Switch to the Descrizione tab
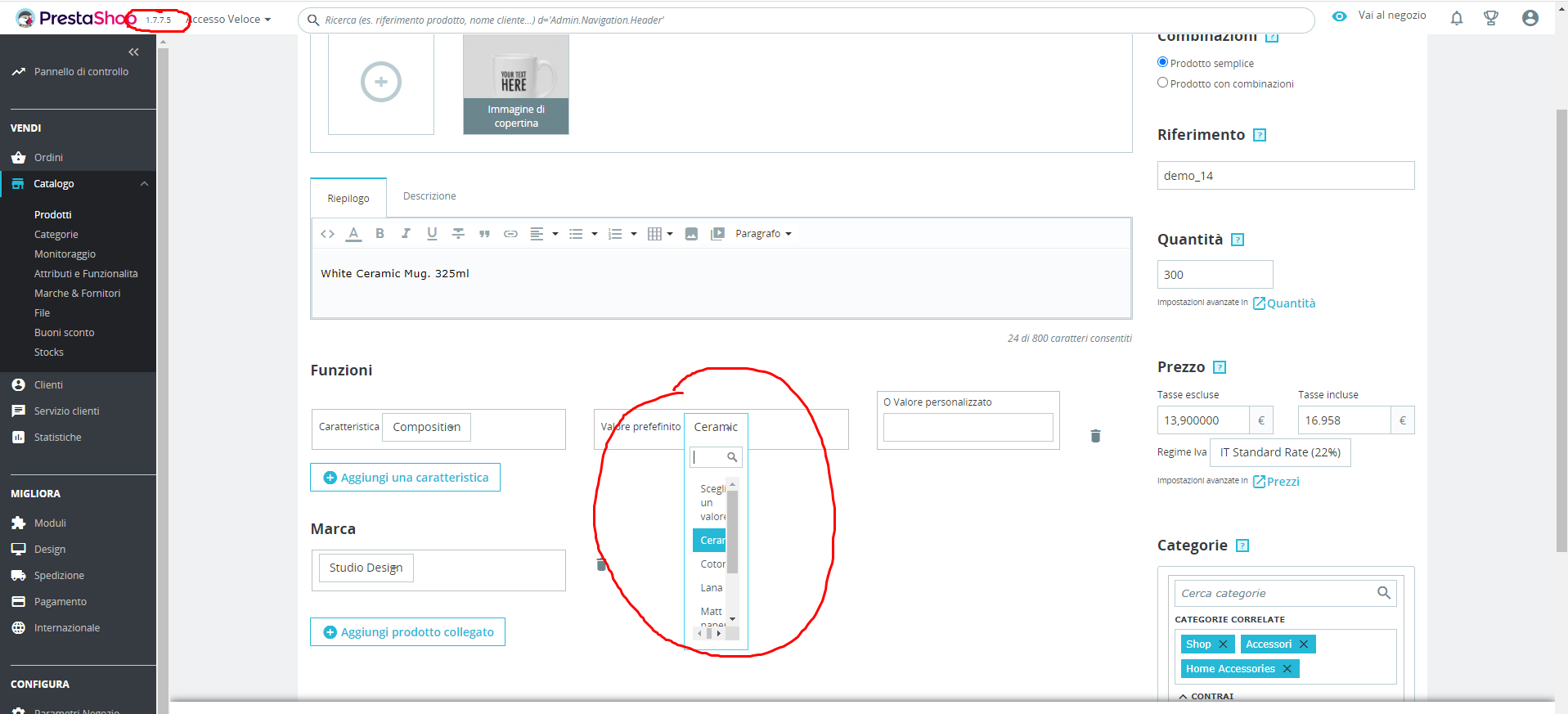Image resolution: width=1568 pixels, height=714 pixels. click(429, 196)
